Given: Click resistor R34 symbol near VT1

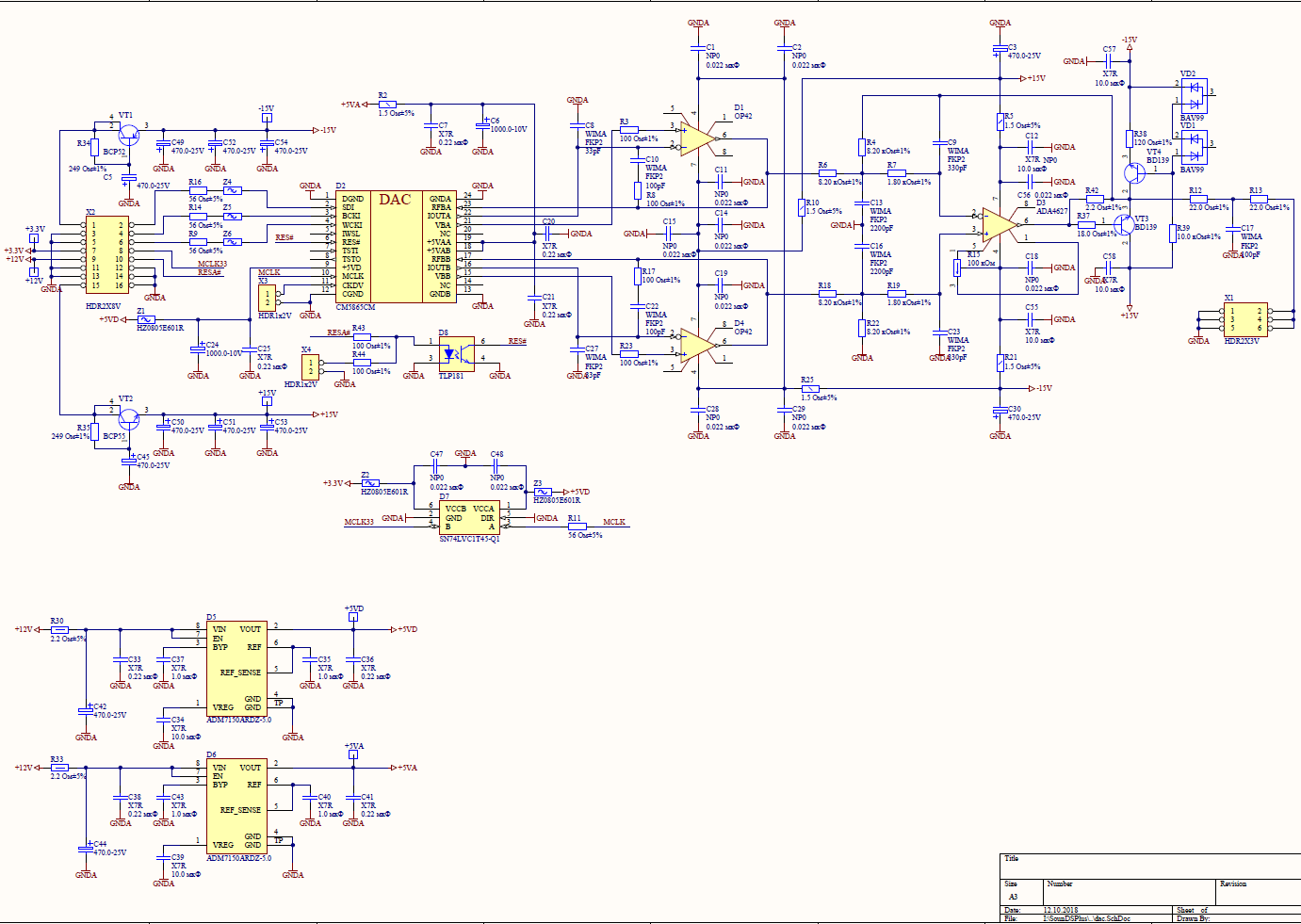Looking at the screenshot, I should point(94,148).
